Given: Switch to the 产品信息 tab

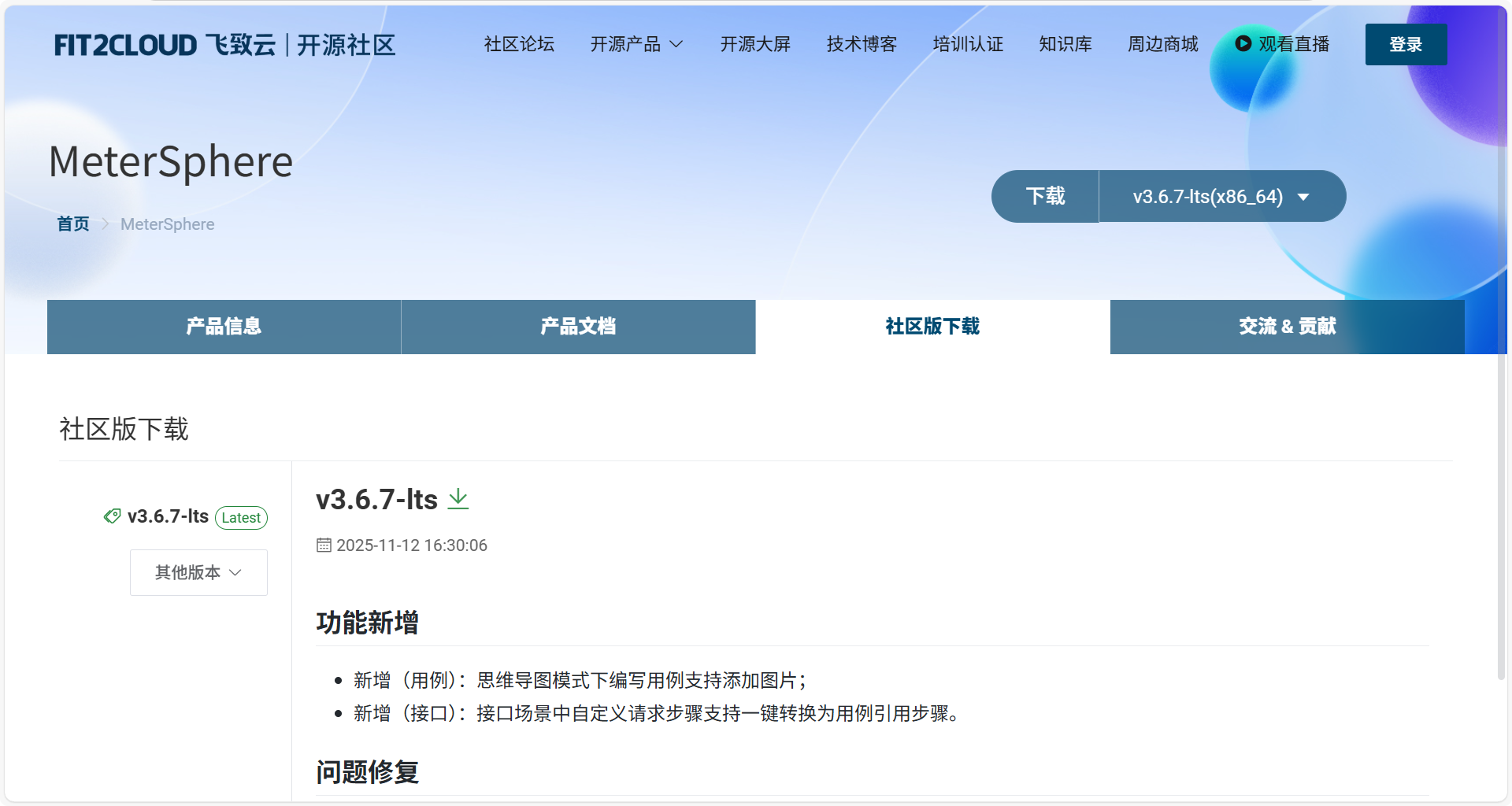Looking at the screenshot, I should [224, 327].
